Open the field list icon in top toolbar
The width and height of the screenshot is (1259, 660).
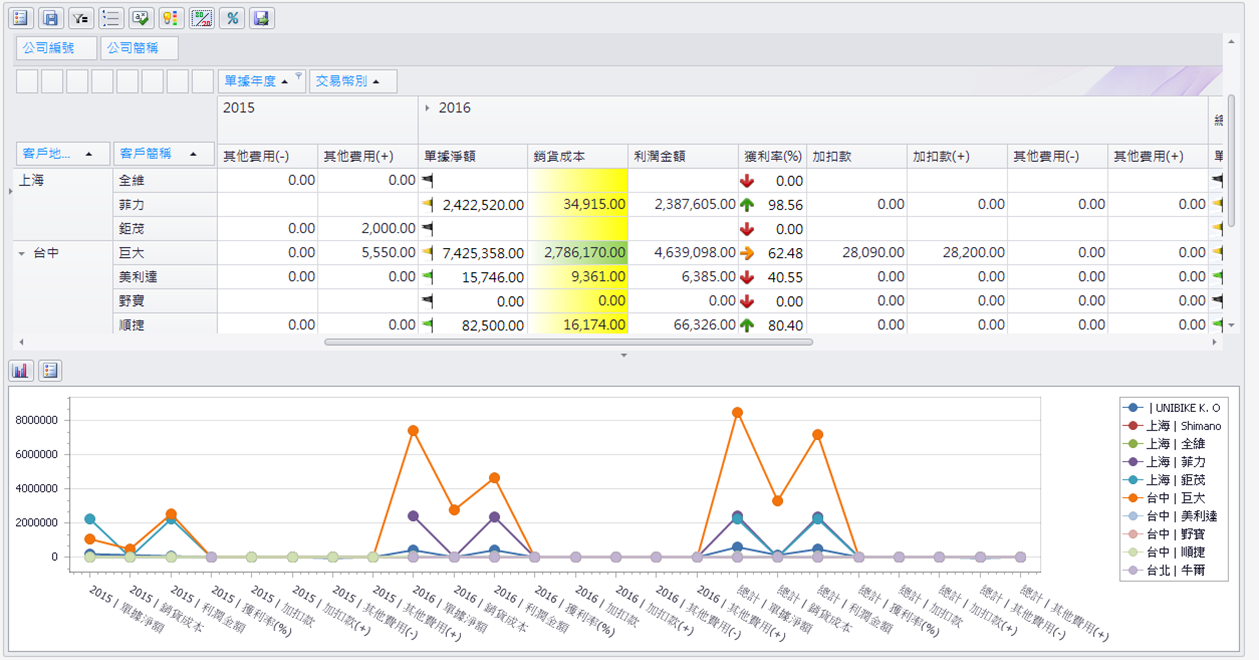click(21, 18)
